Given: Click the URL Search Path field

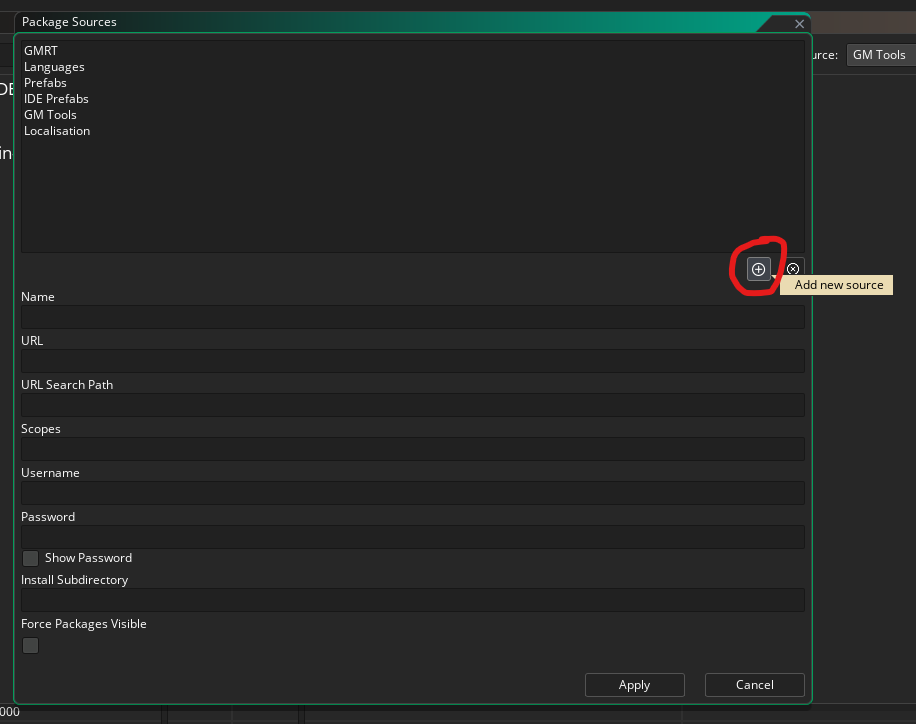Looking at the screenshot, I should [412, 405].
